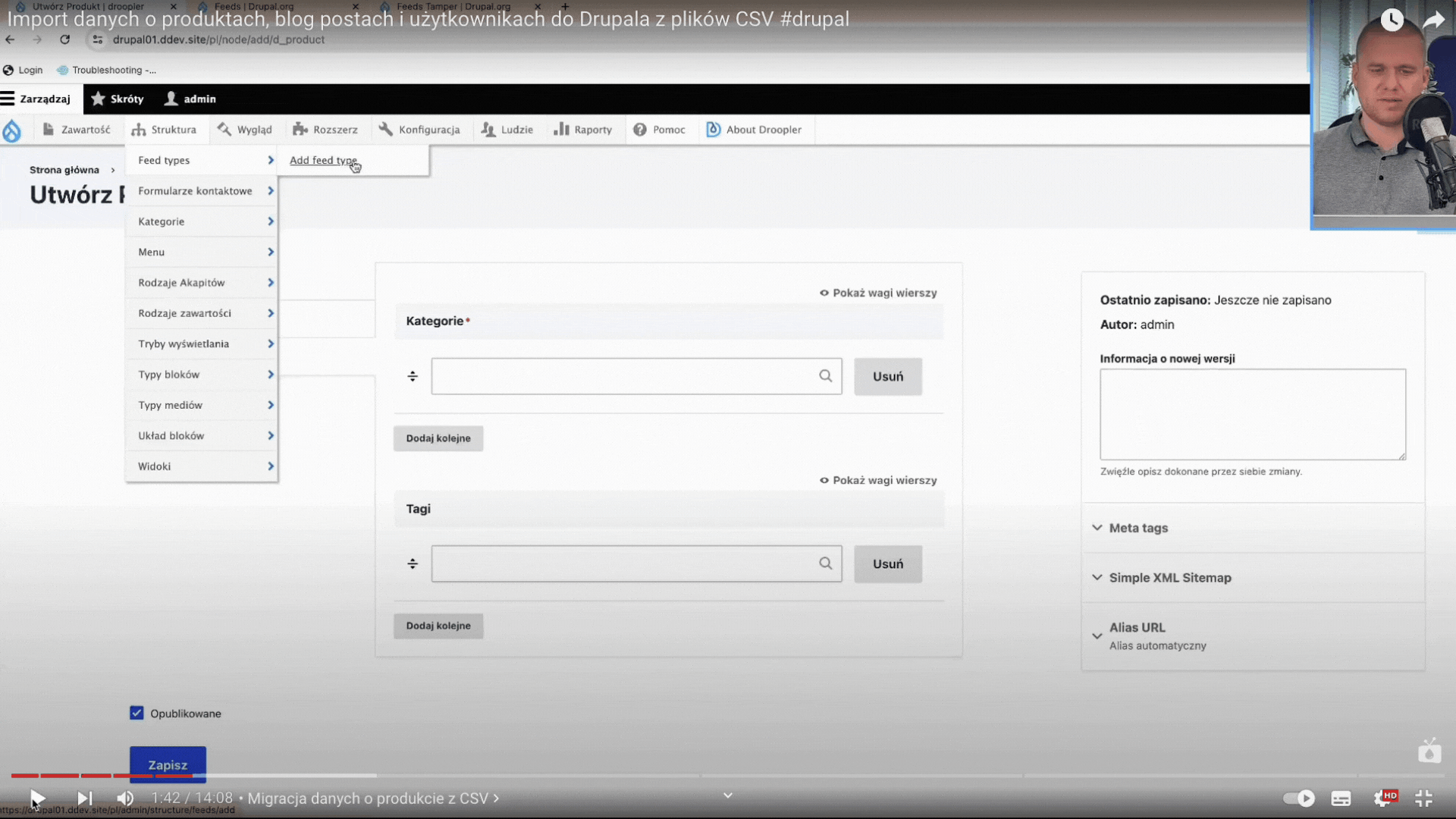Select Add feed type option
This screenshot has width=1456, height=819.
[x=323, y=160]
